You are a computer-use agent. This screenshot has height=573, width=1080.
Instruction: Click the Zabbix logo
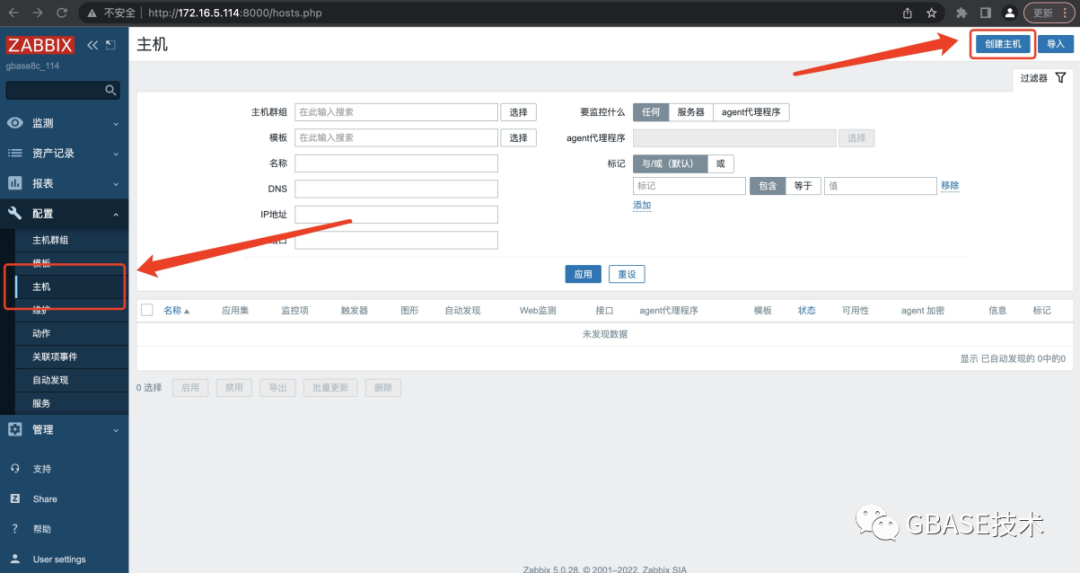coord(40,45)
